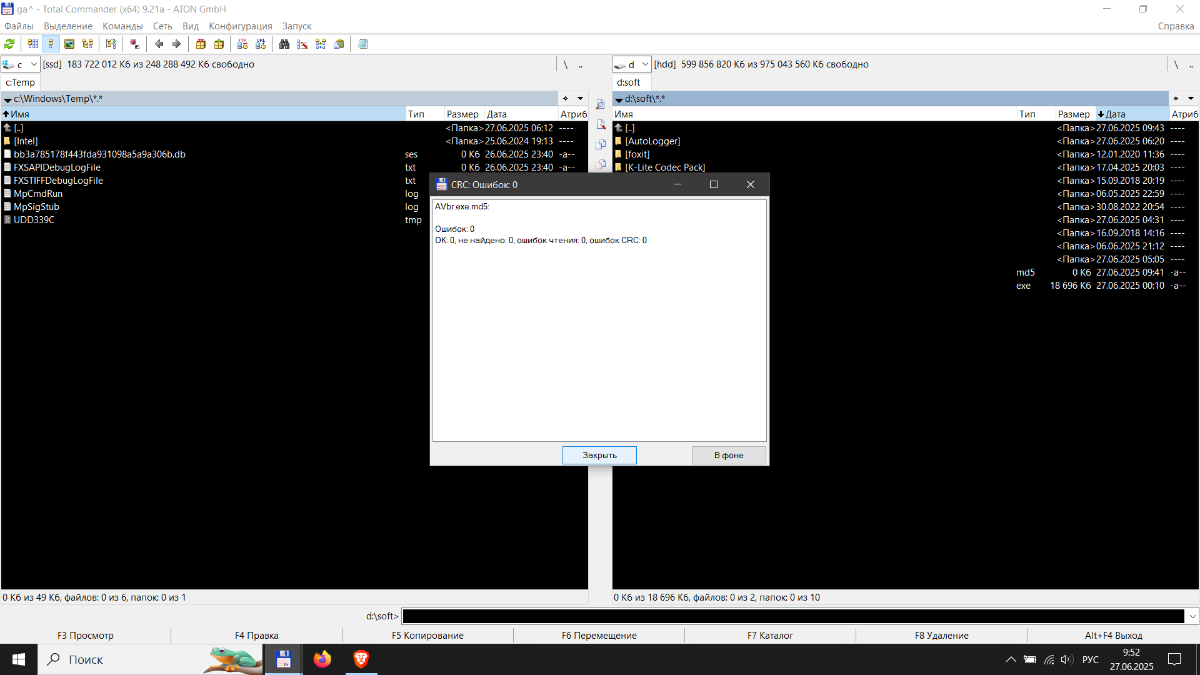Open the Справка menu

(x=1176, y=26)
